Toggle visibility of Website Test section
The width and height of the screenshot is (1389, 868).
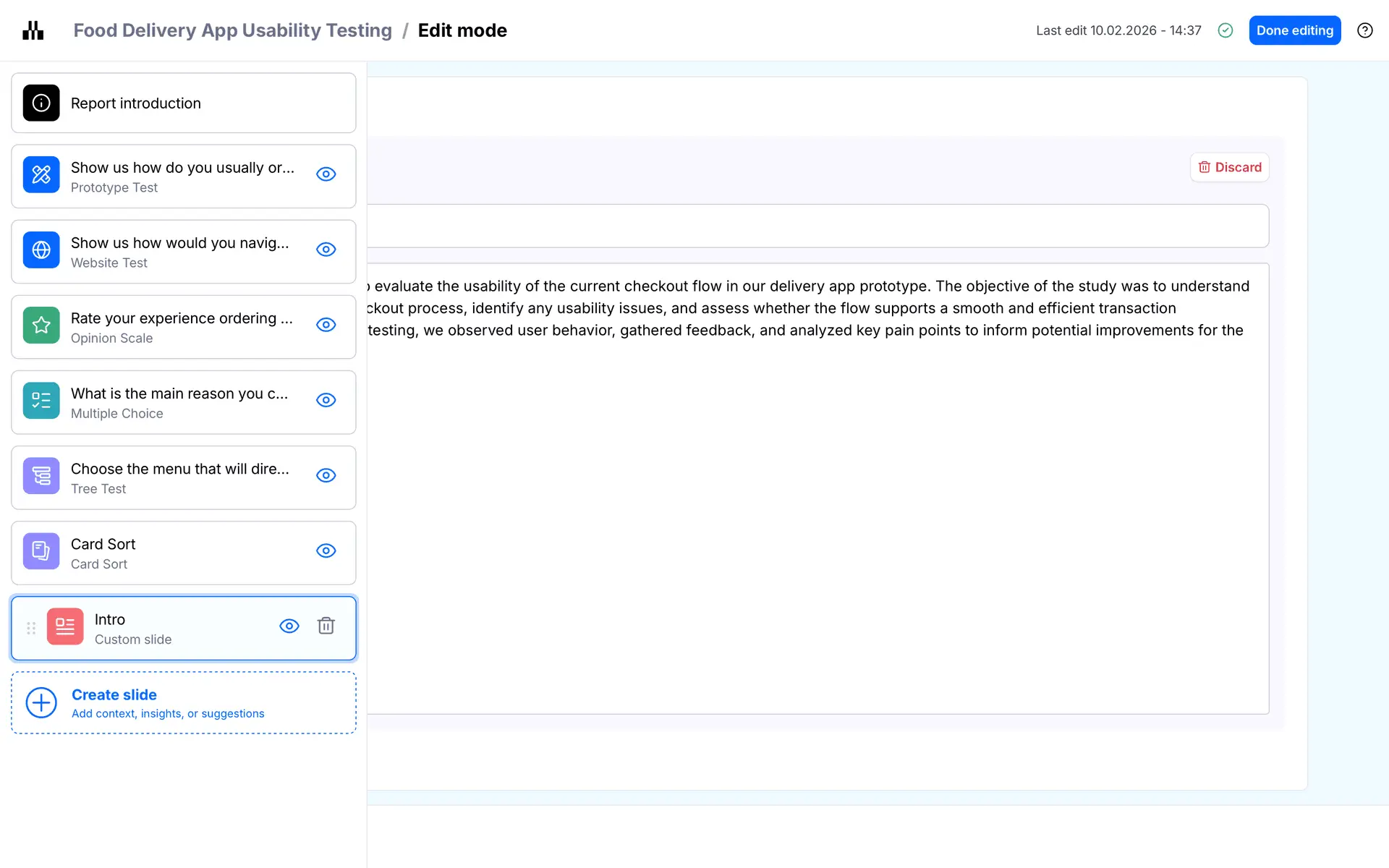[326, 250]
